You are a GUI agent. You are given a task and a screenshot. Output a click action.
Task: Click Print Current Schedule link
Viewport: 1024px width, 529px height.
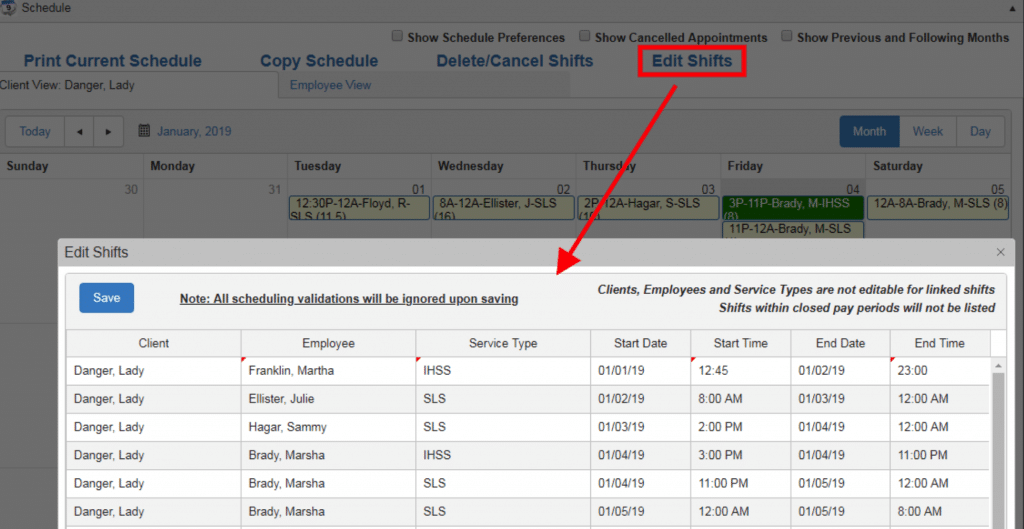tap(113, 61)
